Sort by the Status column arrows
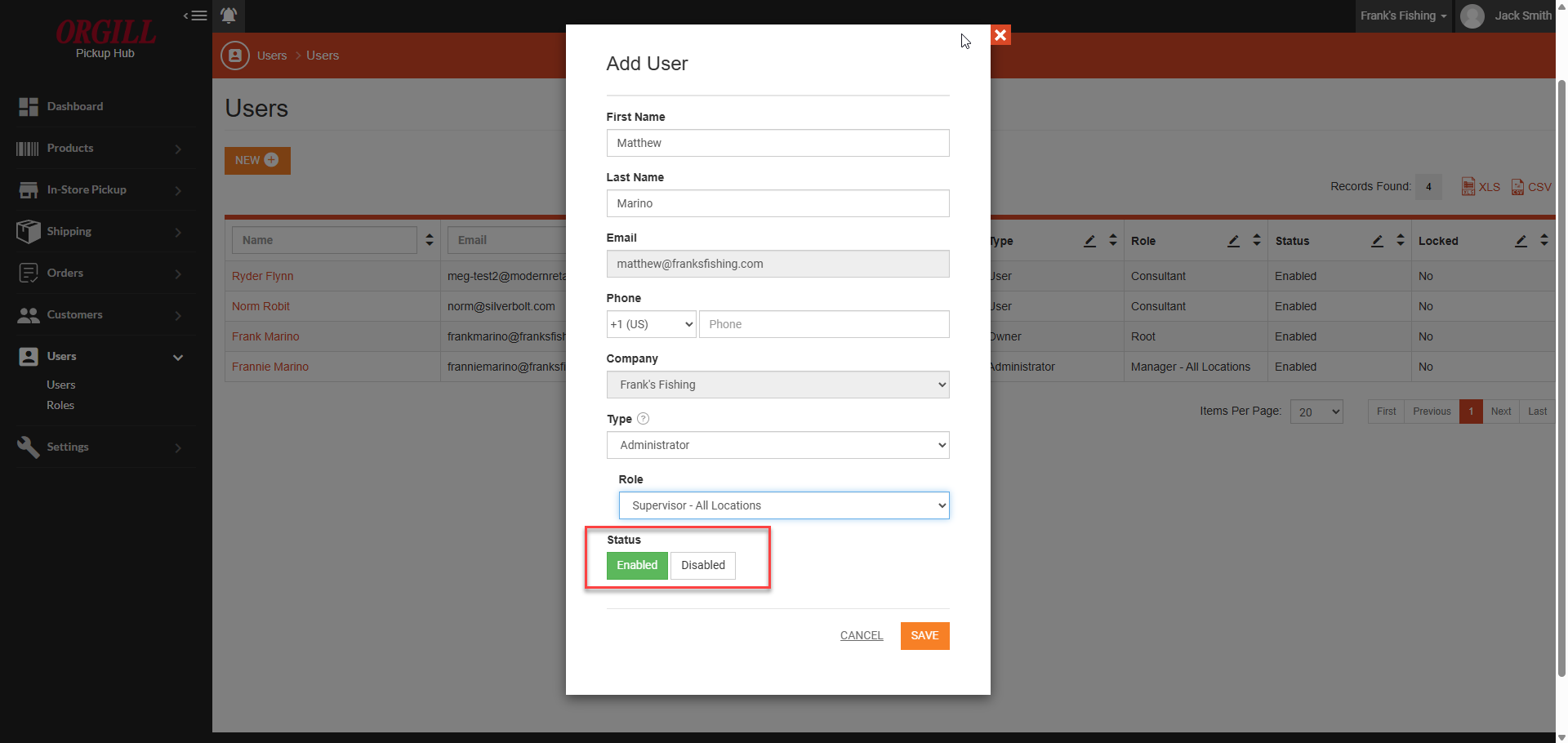 click(x=1401, y=241)
